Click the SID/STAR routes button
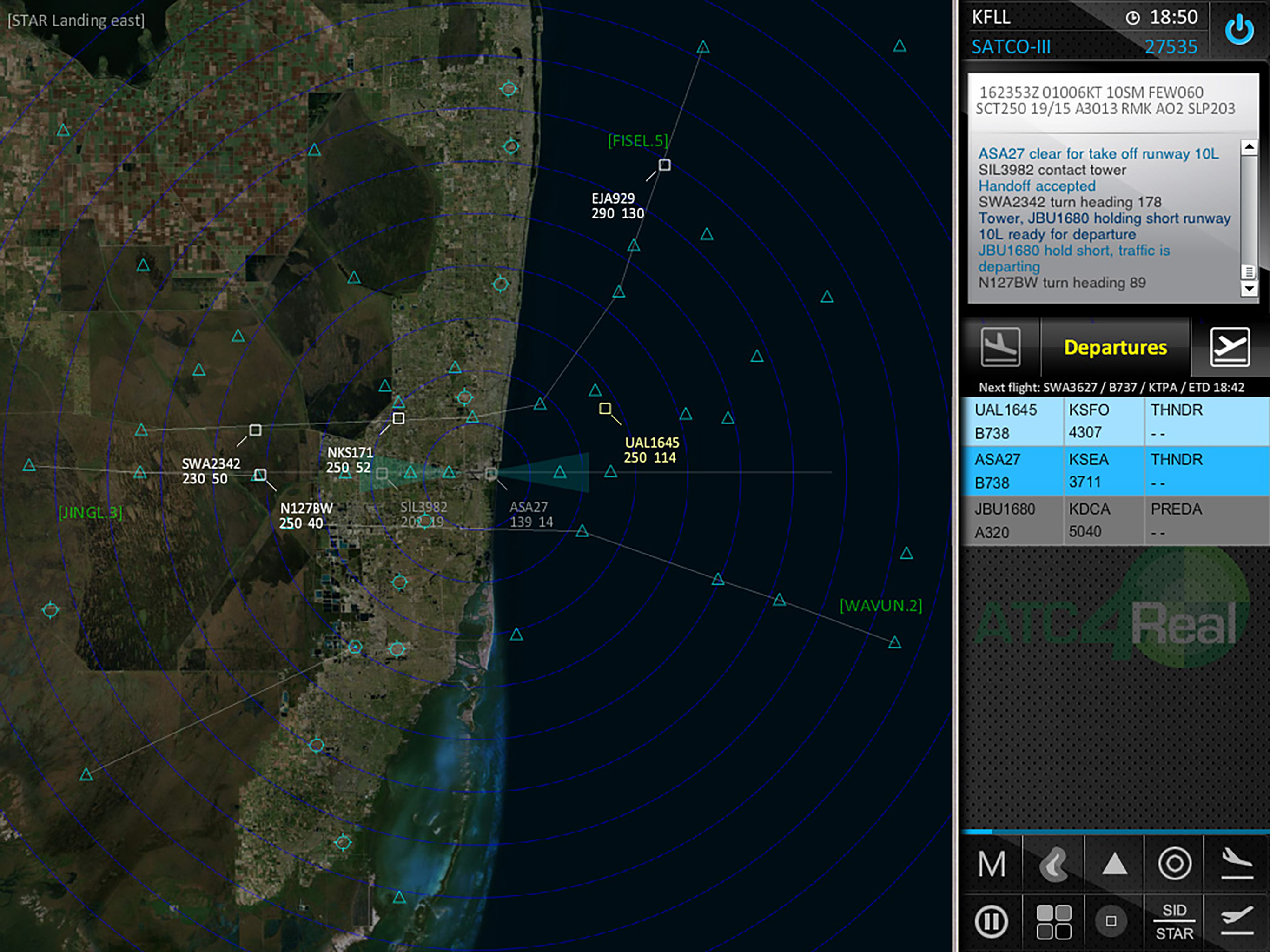The height and width of the screenshot is (952, 1270). coord(1174,921)
